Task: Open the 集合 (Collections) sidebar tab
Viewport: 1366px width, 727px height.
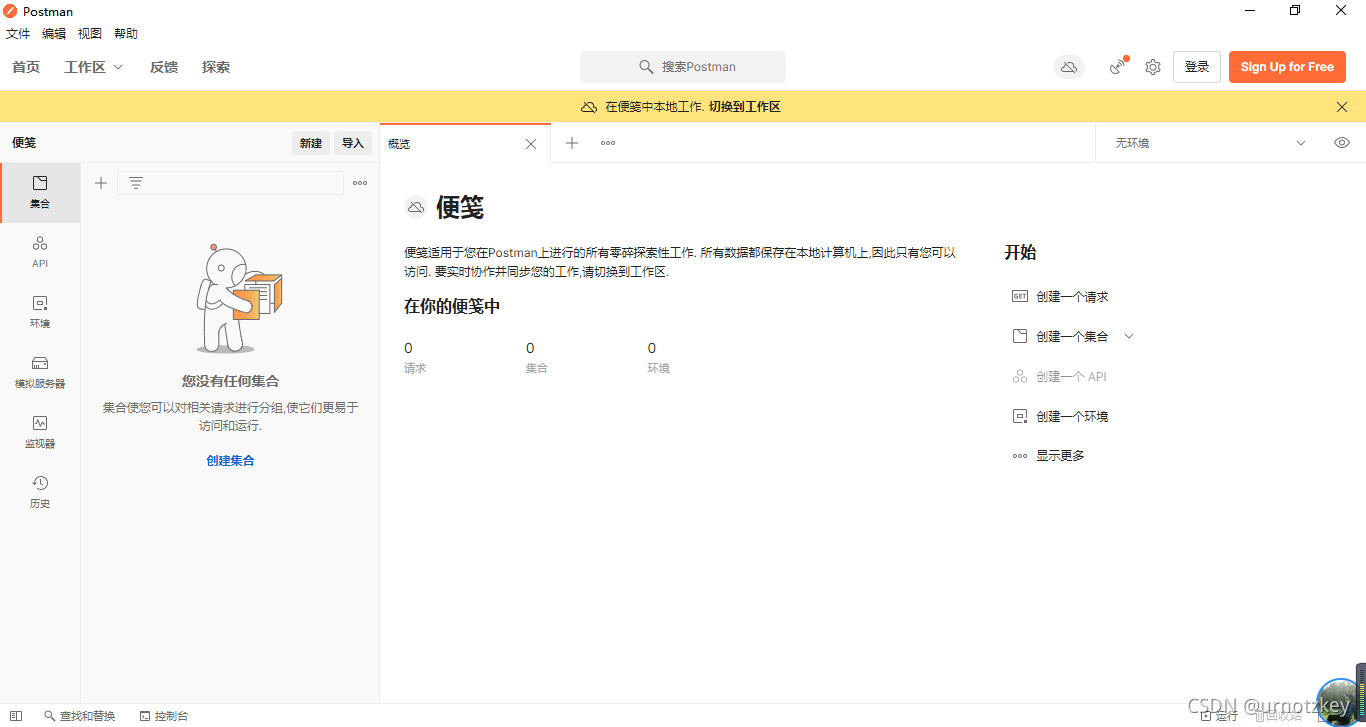Action: point(40,193)
